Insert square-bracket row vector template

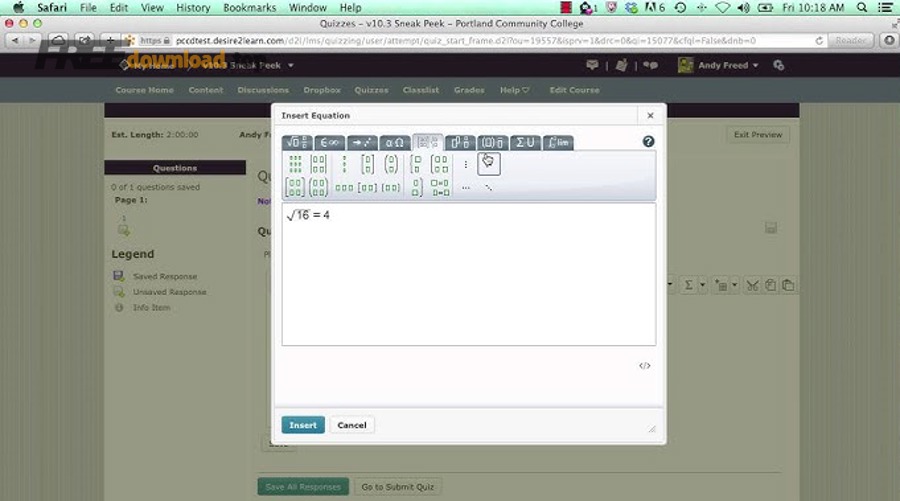pos(367,188)
